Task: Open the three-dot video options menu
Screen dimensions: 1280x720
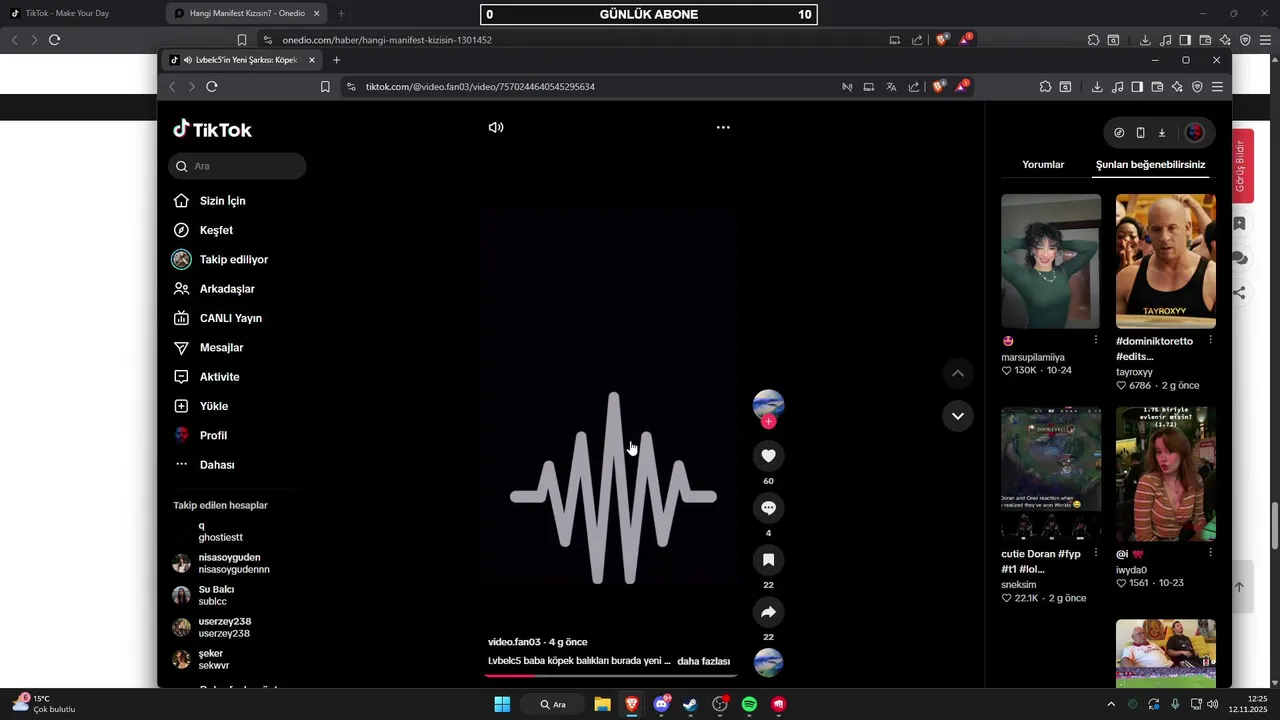Action: click(723, 128)
